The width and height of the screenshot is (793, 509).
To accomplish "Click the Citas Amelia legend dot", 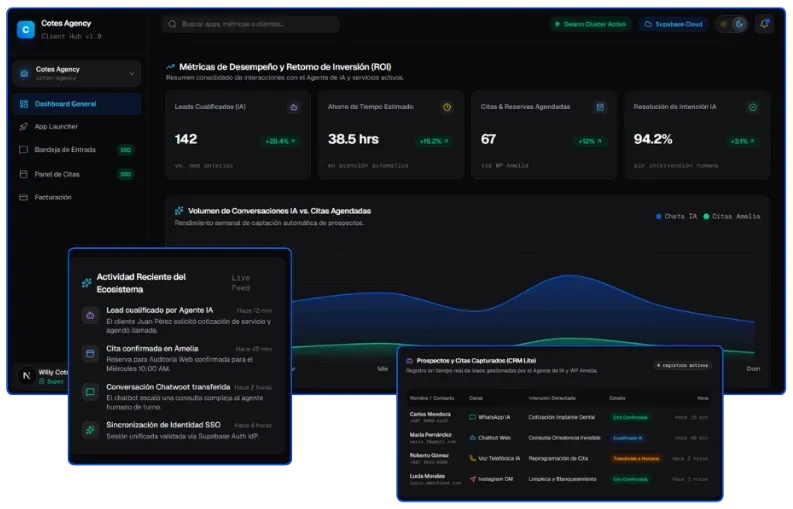I will [x=706, y=217].
